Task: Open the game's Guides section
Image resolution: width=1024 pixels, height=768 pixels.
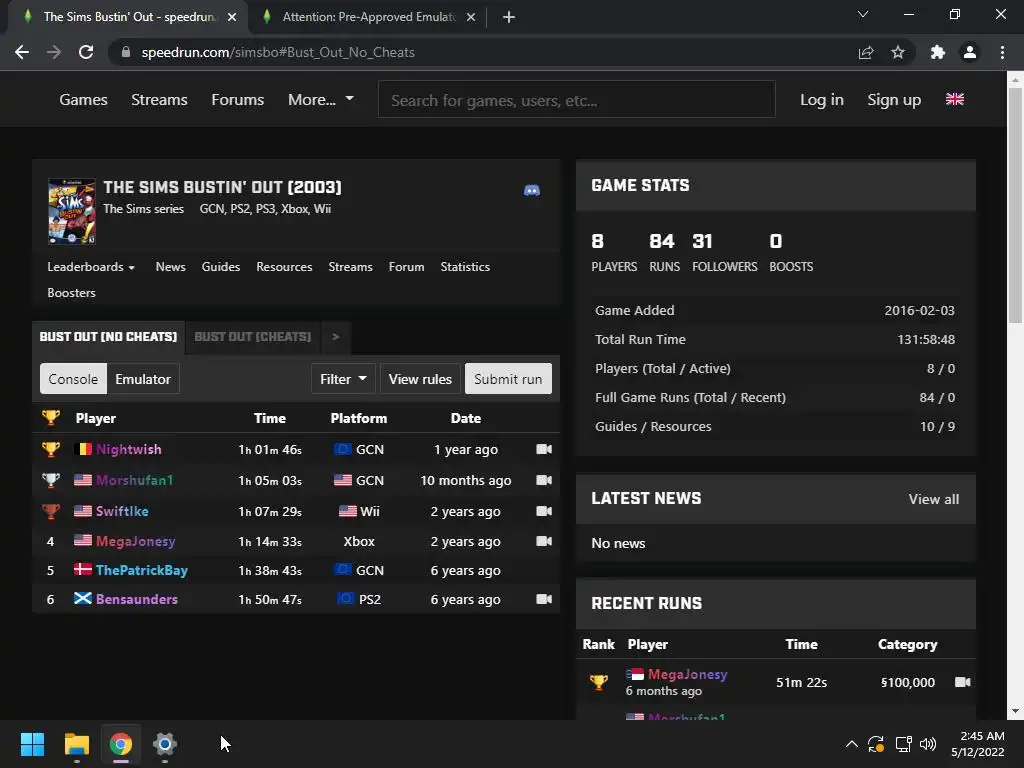Action: click(x=221, y=266)
